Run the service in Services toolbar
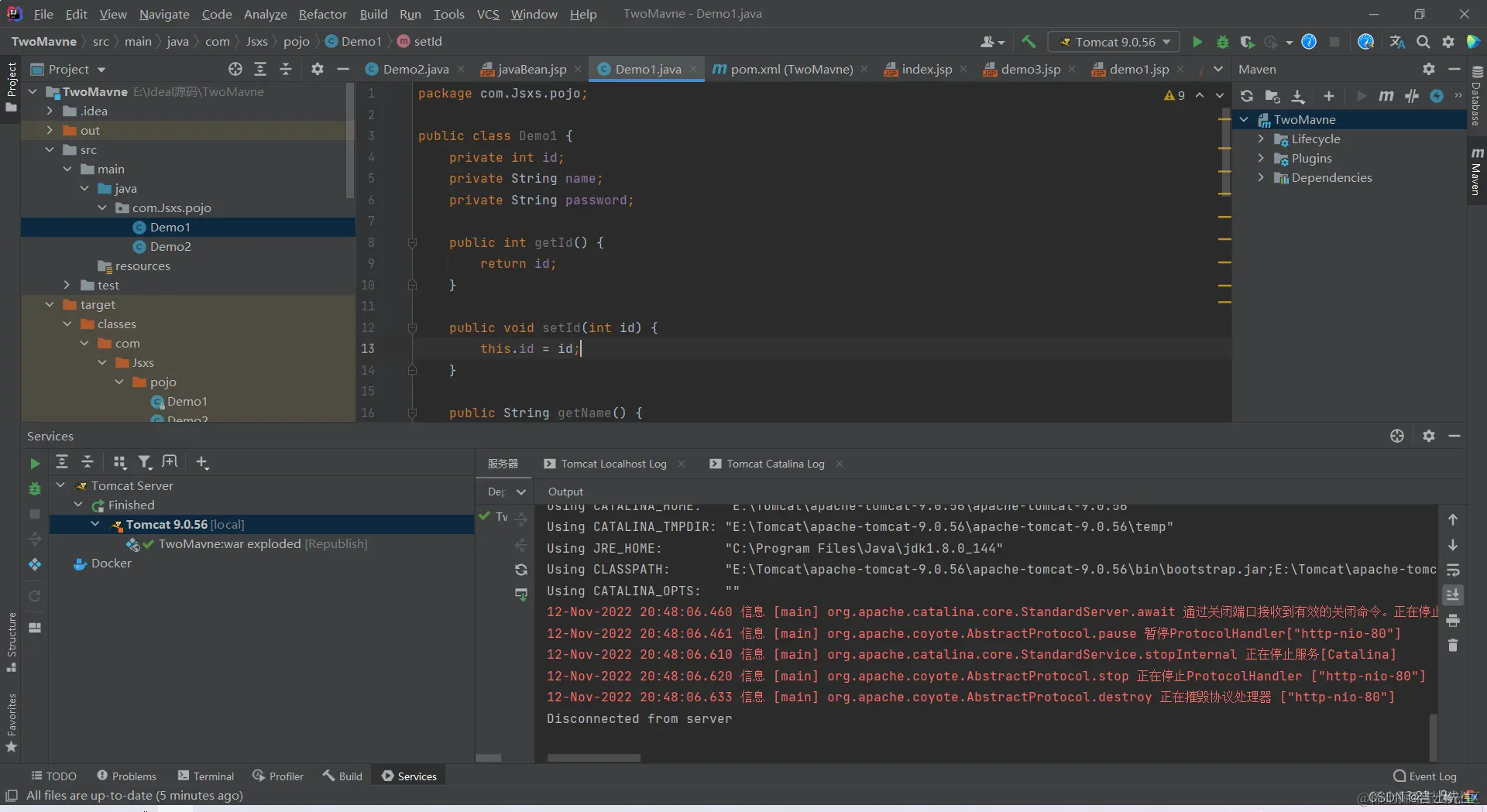This screenshot has width=1487, height=812. (x=35, y=463)
